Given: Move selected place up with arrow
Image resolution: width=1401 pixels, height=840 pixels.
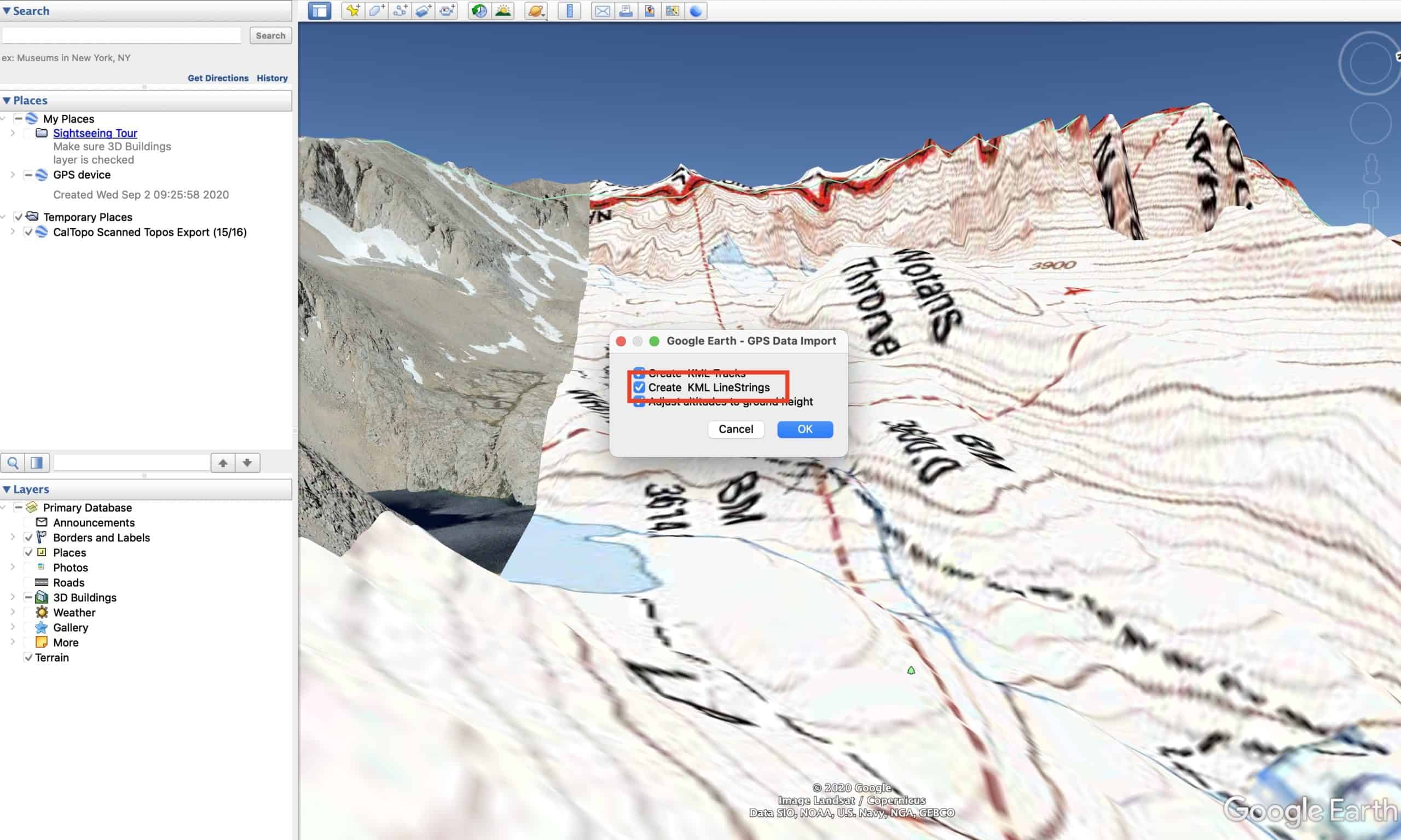Looking at the screenshot, I should [x=223, y=462].
